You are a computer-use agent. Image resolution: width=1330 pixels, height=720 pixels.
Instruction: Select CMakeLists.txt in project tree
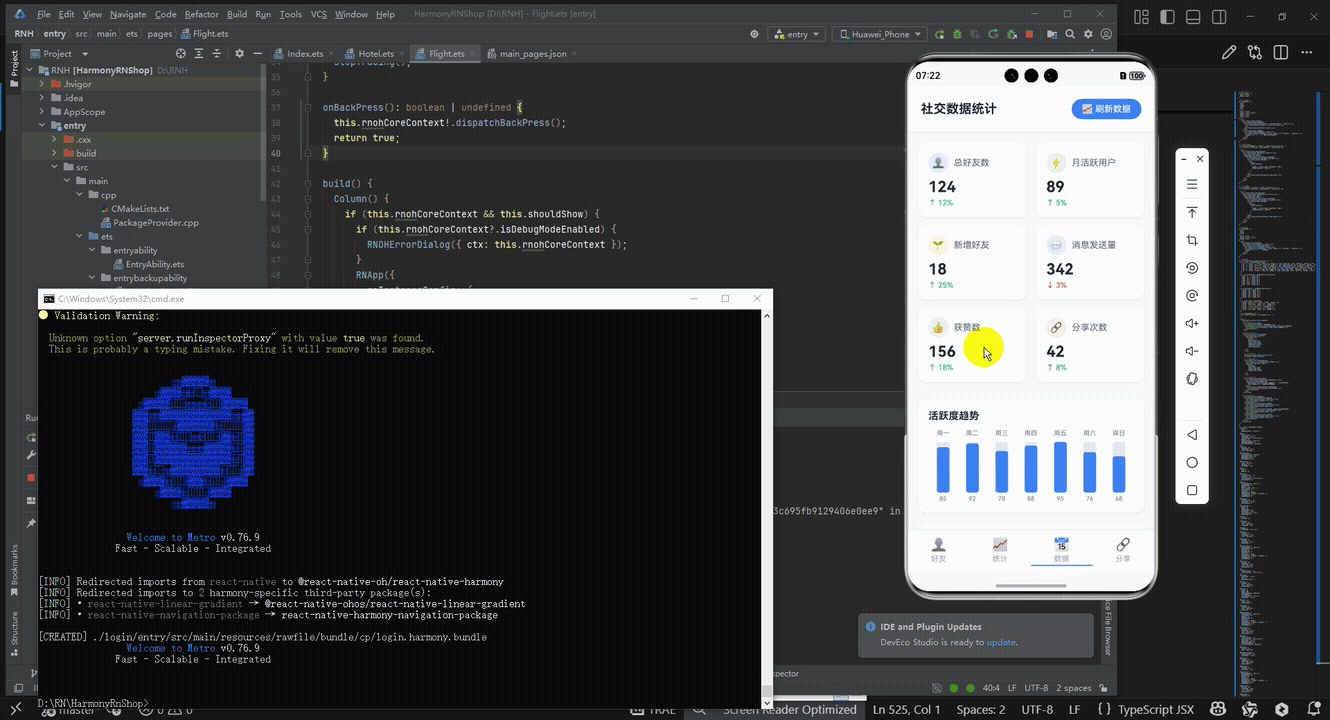click(140, 209)
